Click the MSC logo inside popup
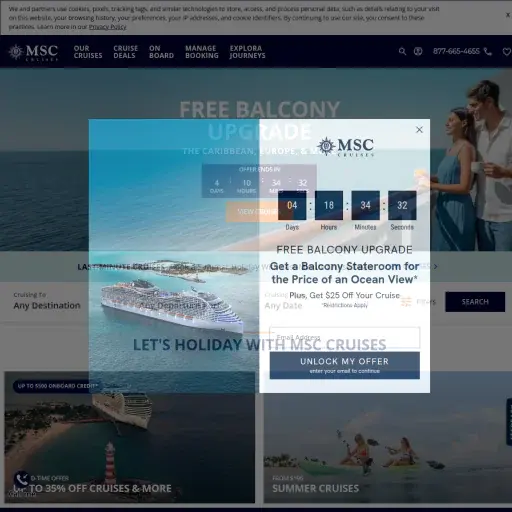This screenshot has width=512, height=512. click(345, 147)
